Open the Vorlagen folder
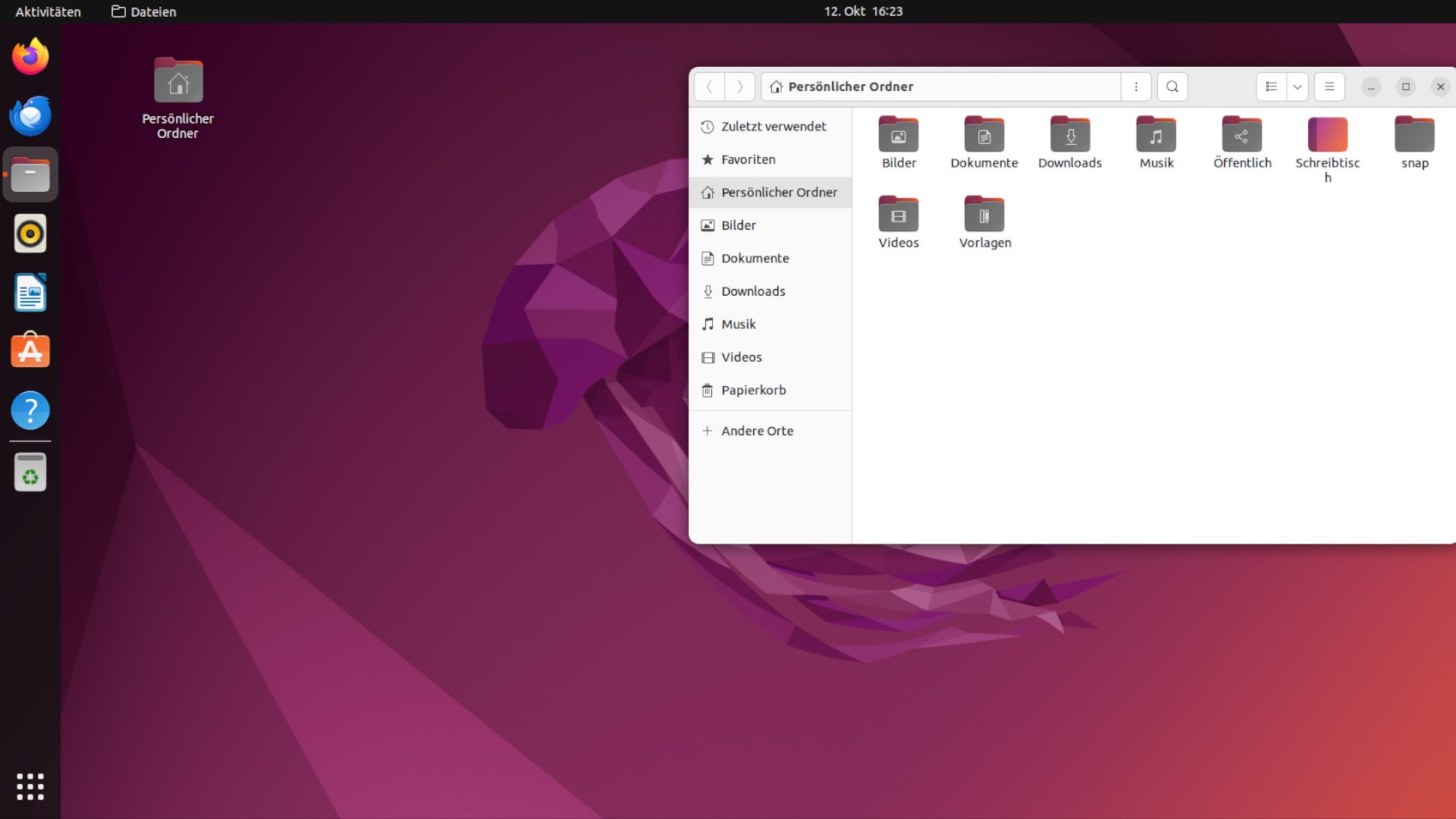The height and width of the screenshot is (819, 1456). pos(984,215)
